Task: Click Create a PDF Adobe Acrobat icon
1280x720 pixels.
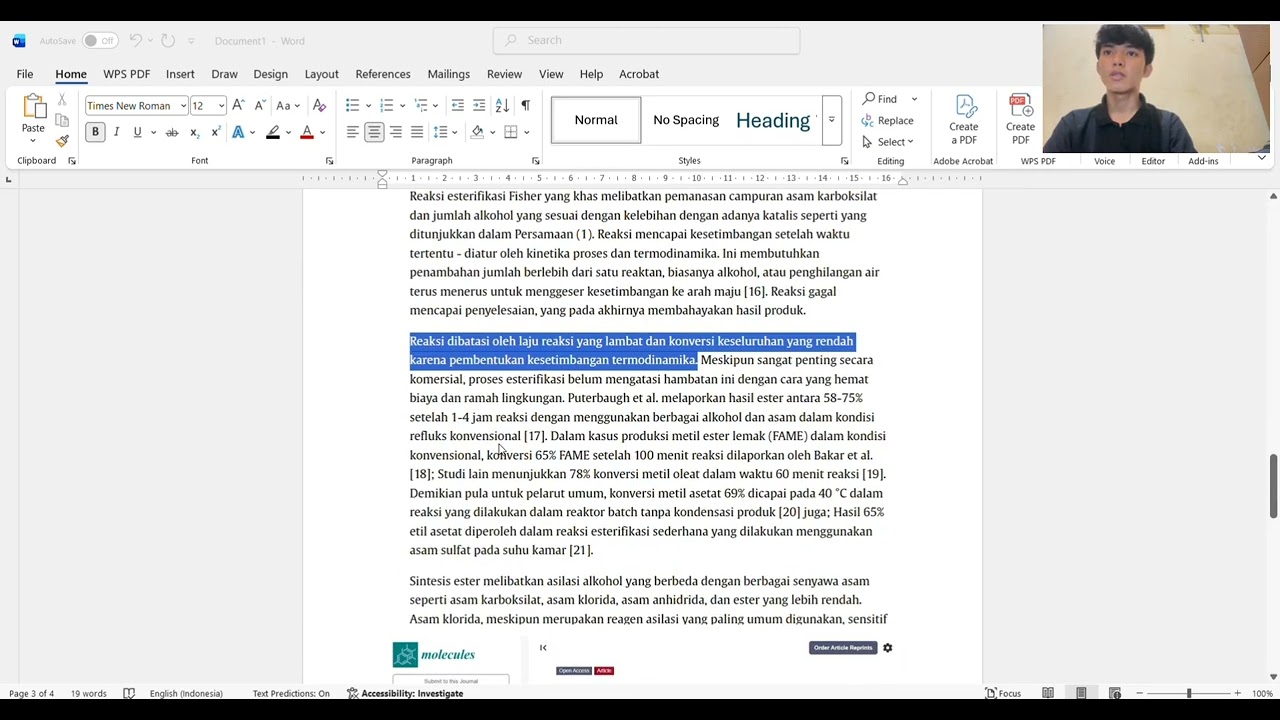Action: [964, 119]
